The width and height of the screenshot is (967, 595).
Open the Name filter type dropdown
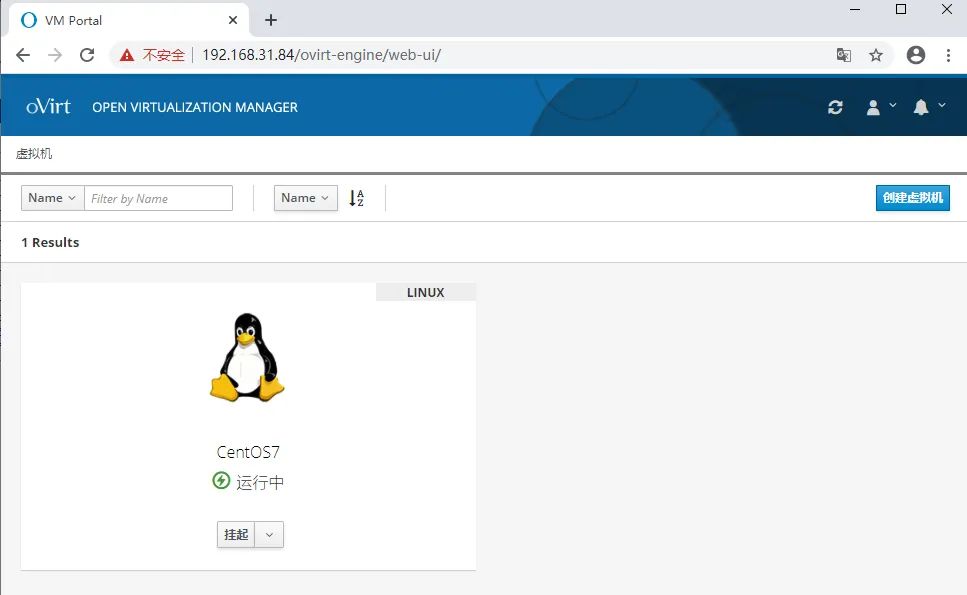[x=52, y=198]
